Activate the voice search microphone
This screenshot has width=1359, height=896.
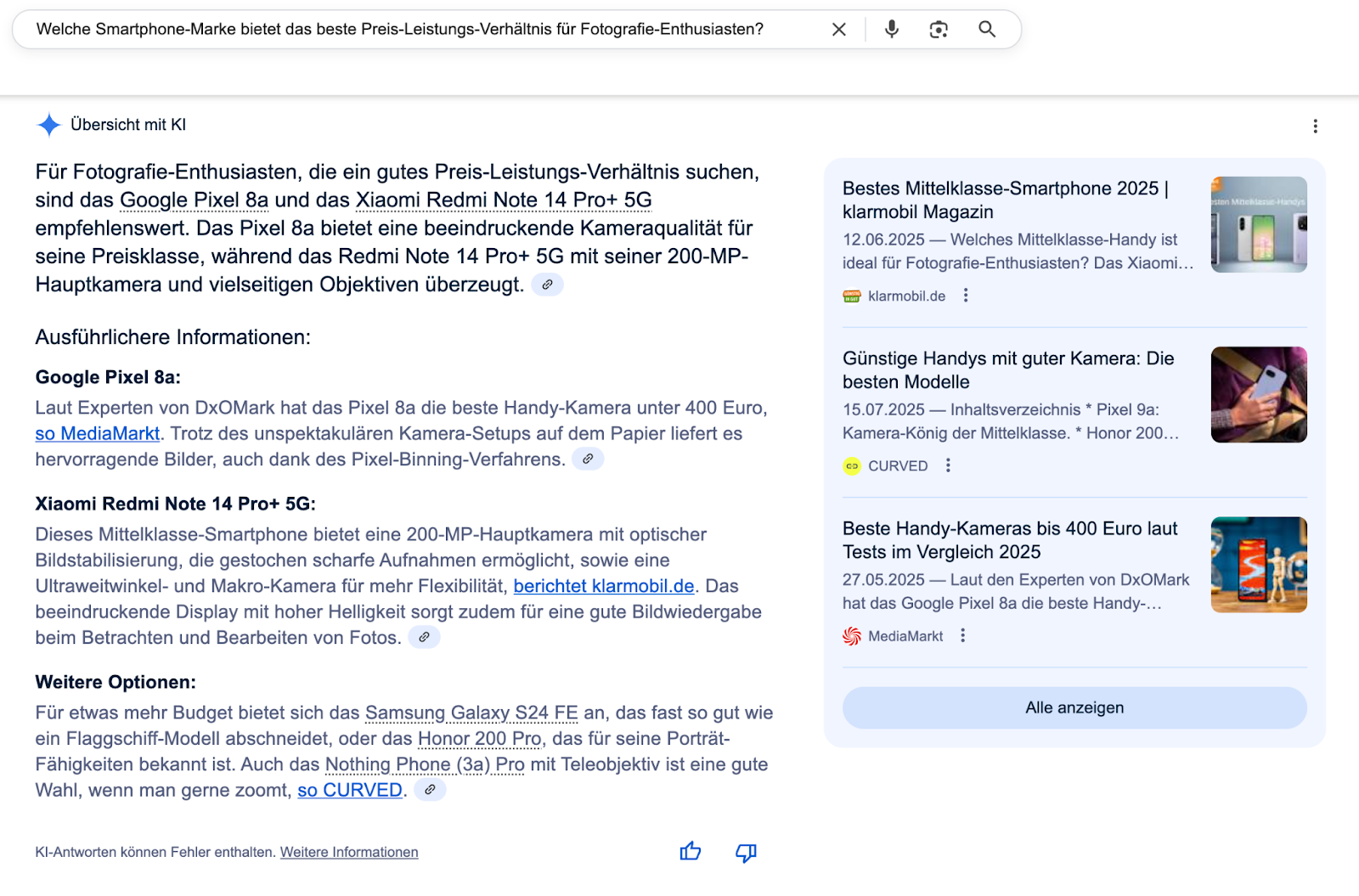[x=891, y=29]
